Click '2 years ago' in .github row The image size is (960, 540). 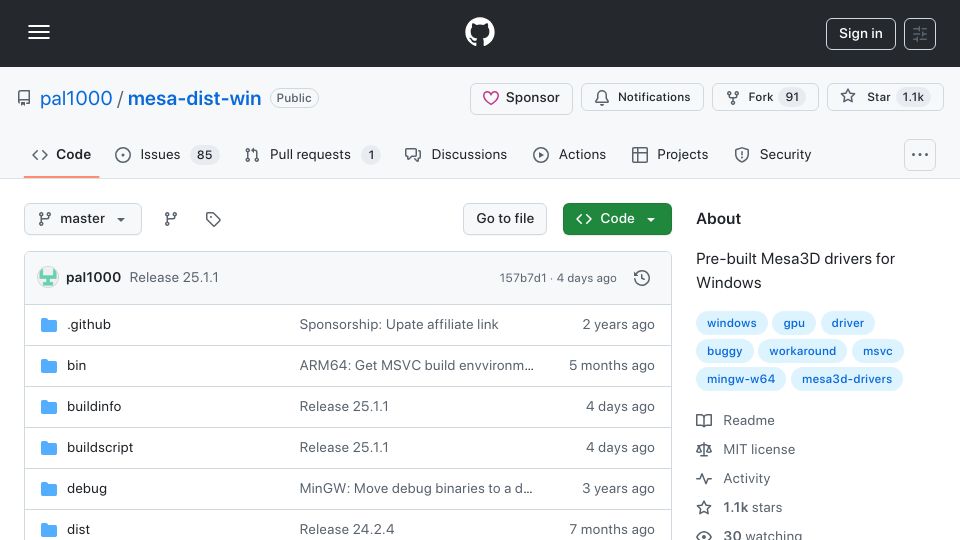[618, 324]
